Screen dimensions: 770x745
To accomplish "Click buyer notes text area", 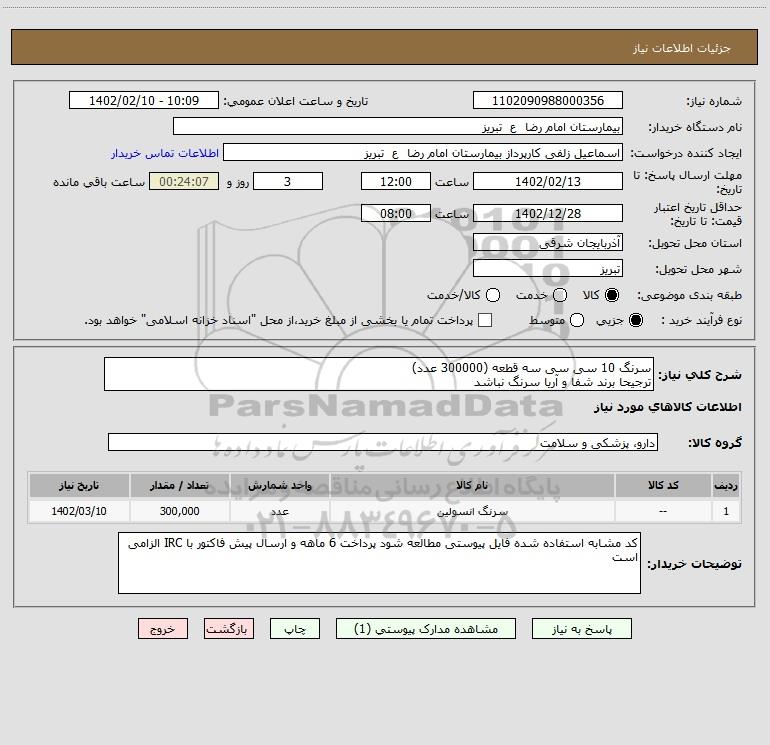I will point(379,563).
